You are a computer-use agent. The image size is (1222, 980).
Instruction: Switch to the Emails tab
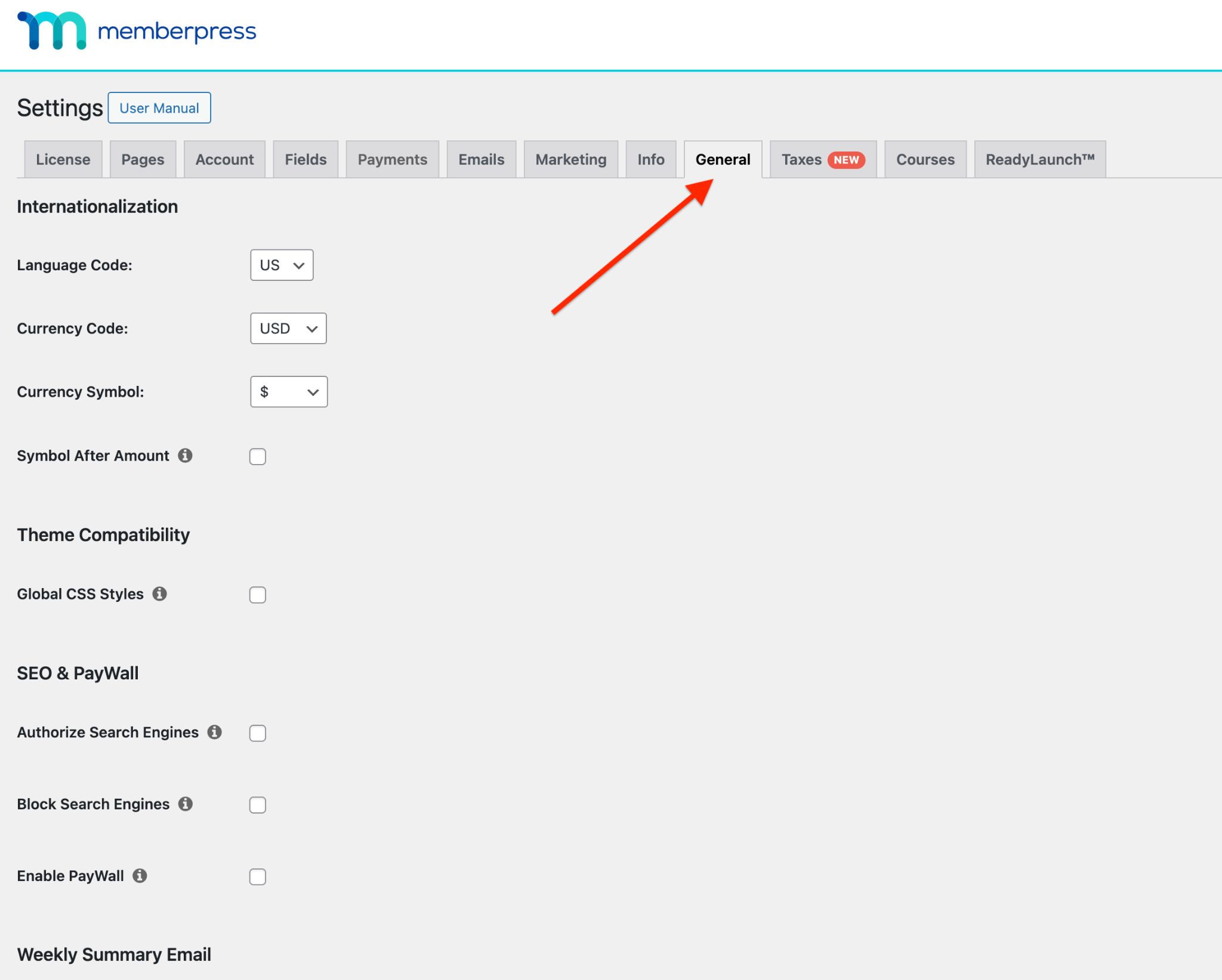482,160
